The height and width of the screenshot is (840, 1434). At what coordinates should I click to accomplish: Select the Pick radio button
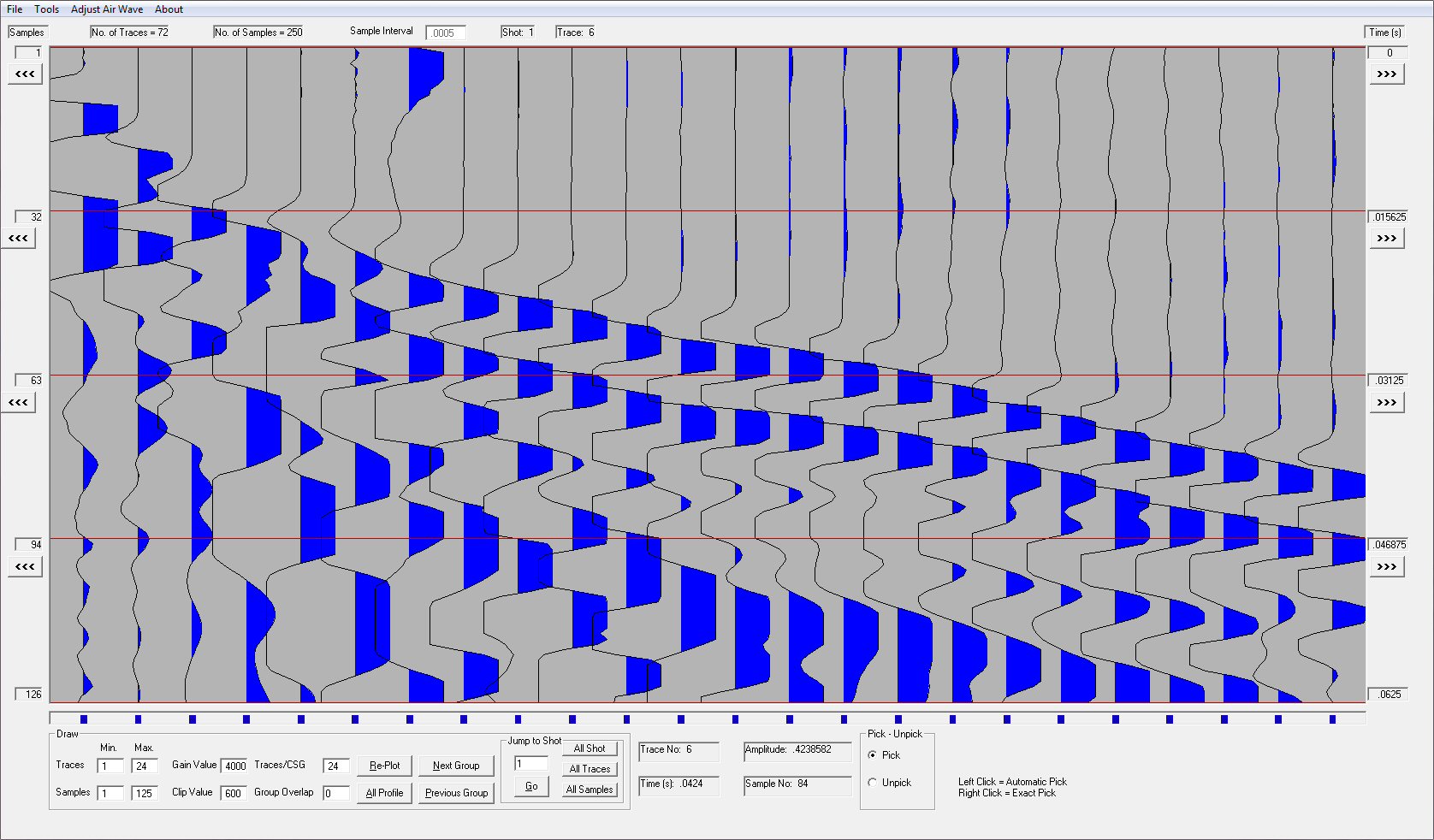[873, 755]
